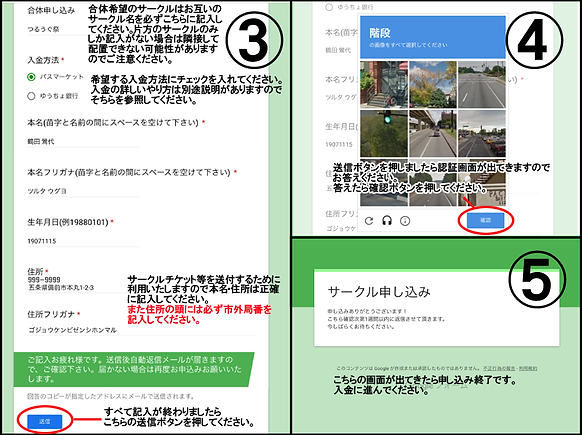The width and height of the screenshot is (582, 435).
Task: Click the 入金方法 required field label
Action: click(x=45, y=60)
